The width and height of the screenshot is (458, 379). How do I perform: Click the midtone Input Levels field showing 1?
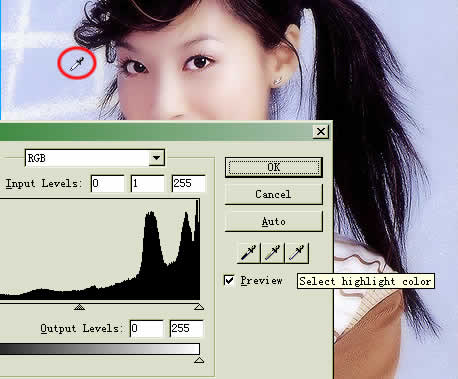(x=148, y=183)
